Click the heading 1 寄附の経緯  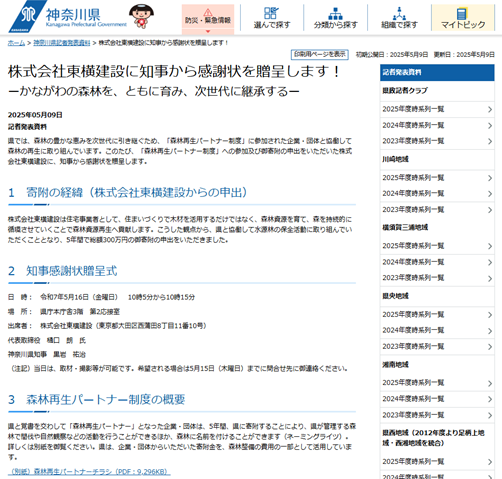pyautogui.click(x=128, y=193)
